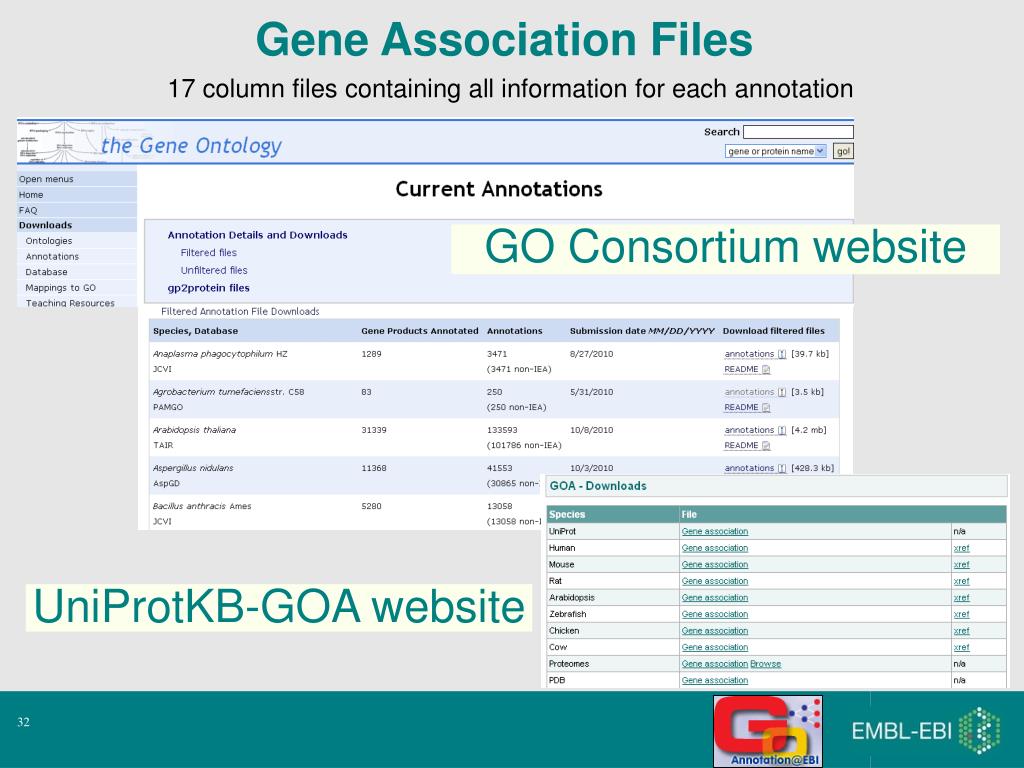Click the Gene Ontology header logo
Viewport: 1024px width, 768px height.
click(x=150, y=142)
